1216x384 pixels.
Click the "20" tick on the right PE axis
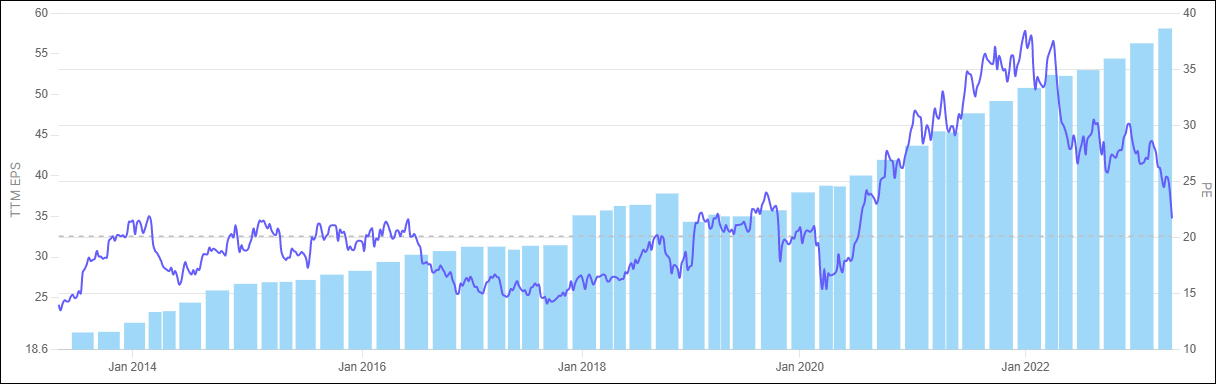click(x=1189, y=237)
